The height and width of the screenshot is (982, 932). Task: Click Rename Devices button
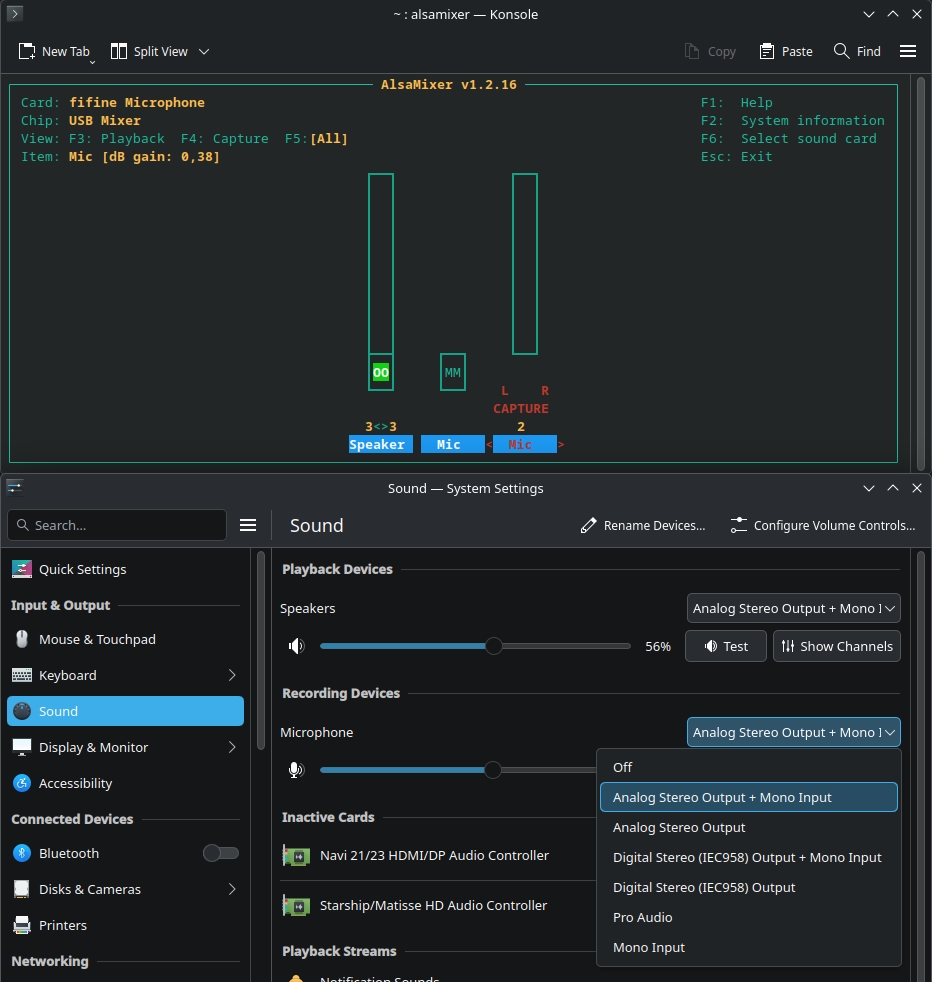click(643, 525)
